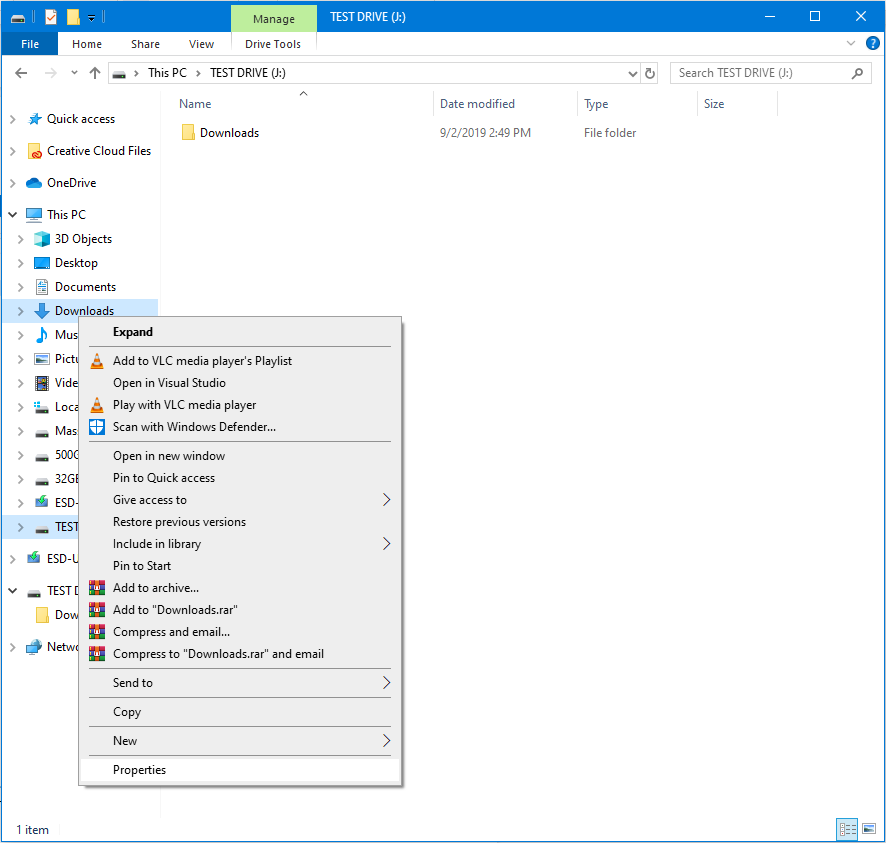Click the Downloads folder icon in file list

coord(188,133)
